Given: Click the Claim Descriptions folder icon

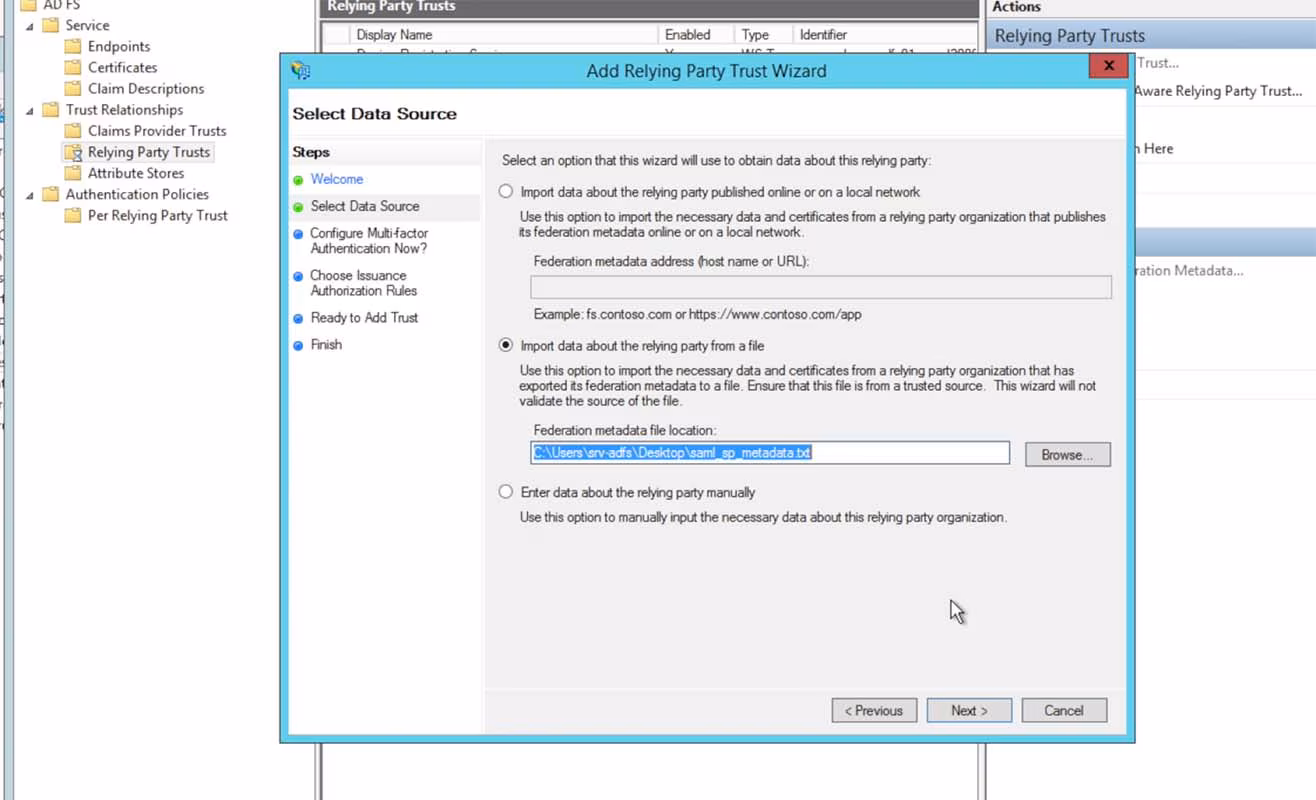Looking at the screenshot, I should [74, 88].
